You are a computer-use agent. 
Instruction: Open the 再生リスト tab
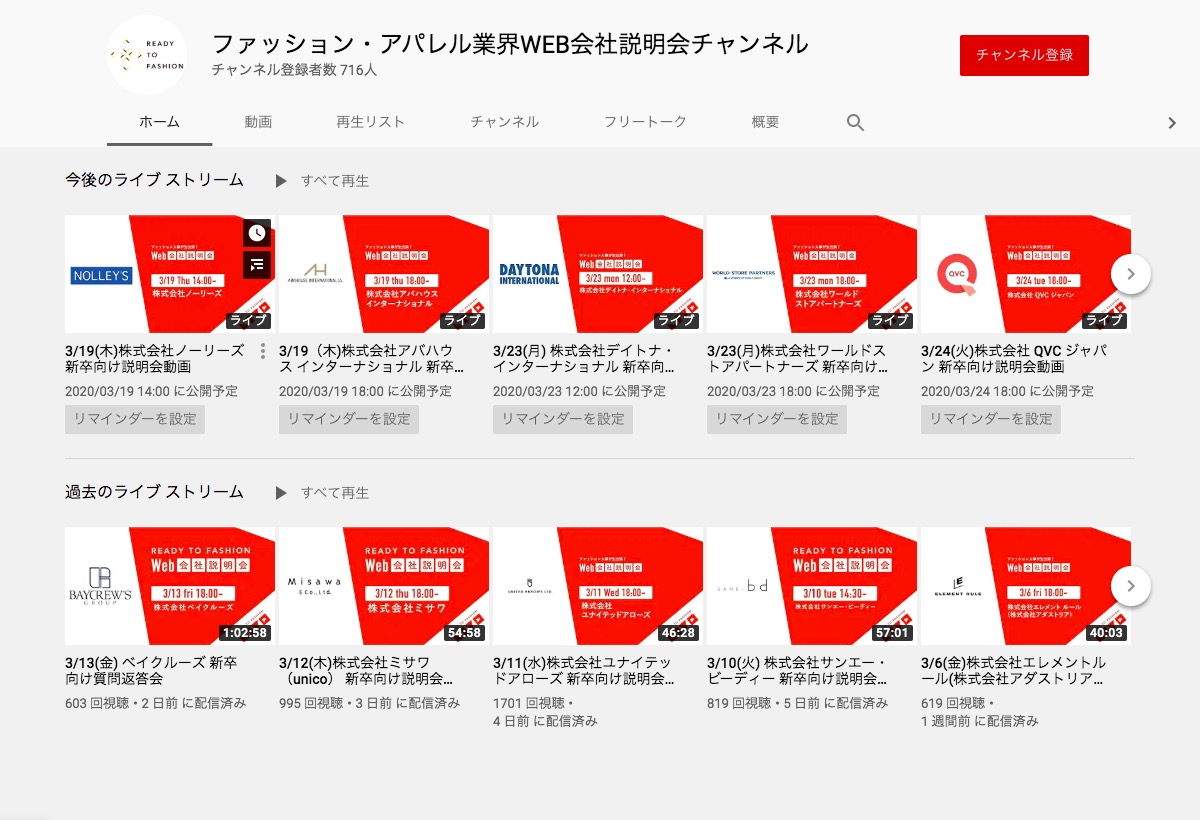(x=371, y=122)
